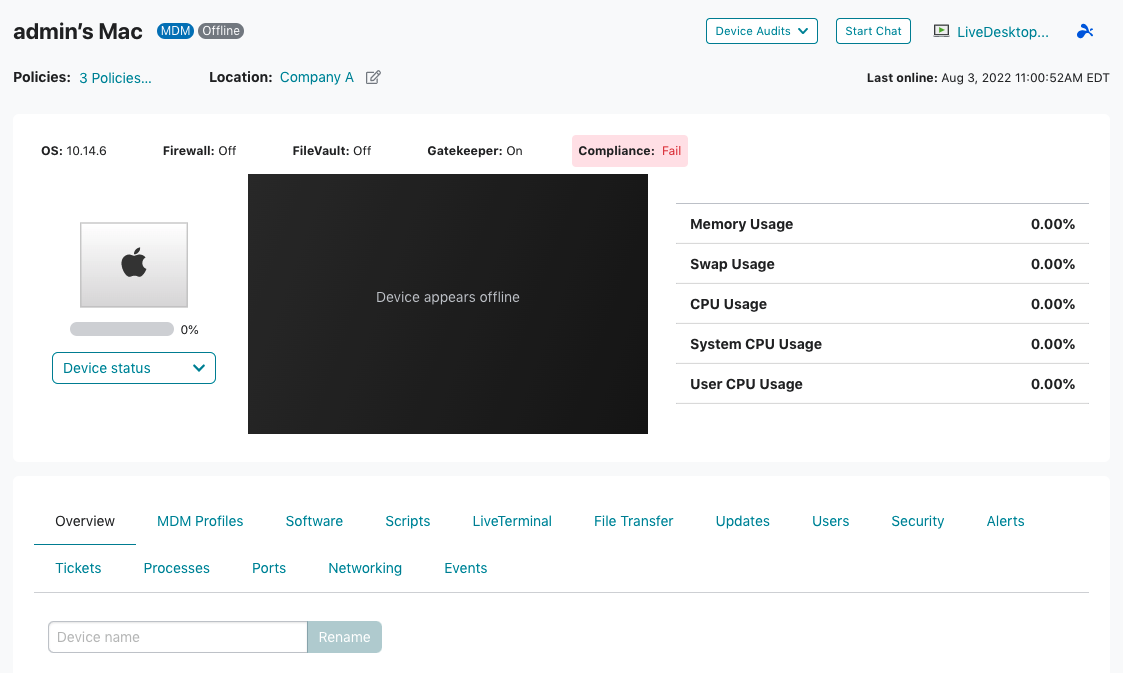The image size is (1123, 673).
Task: Open the 3 Policies... link
Action: pyautogui.click(x=115, y=78)
